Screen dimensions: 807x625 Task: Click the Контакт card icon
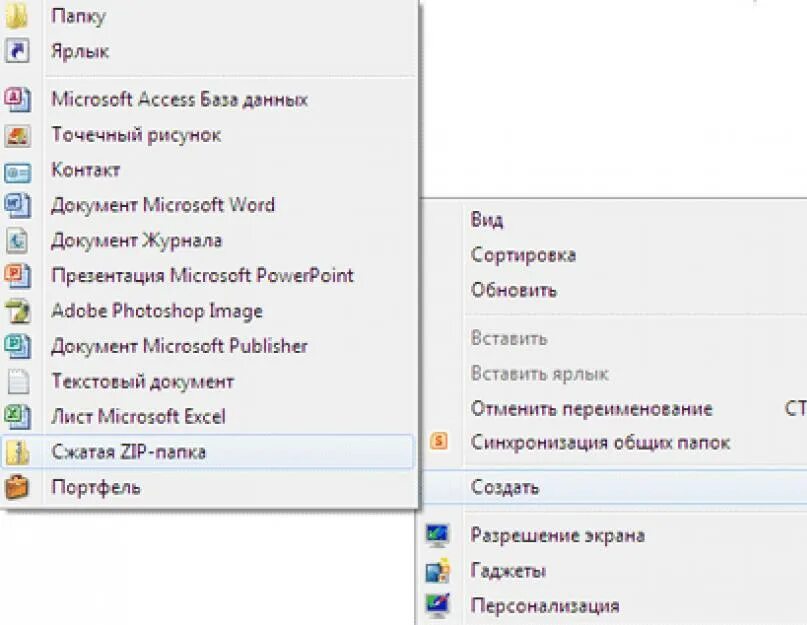pyautogui.click(x=17, y=173)
